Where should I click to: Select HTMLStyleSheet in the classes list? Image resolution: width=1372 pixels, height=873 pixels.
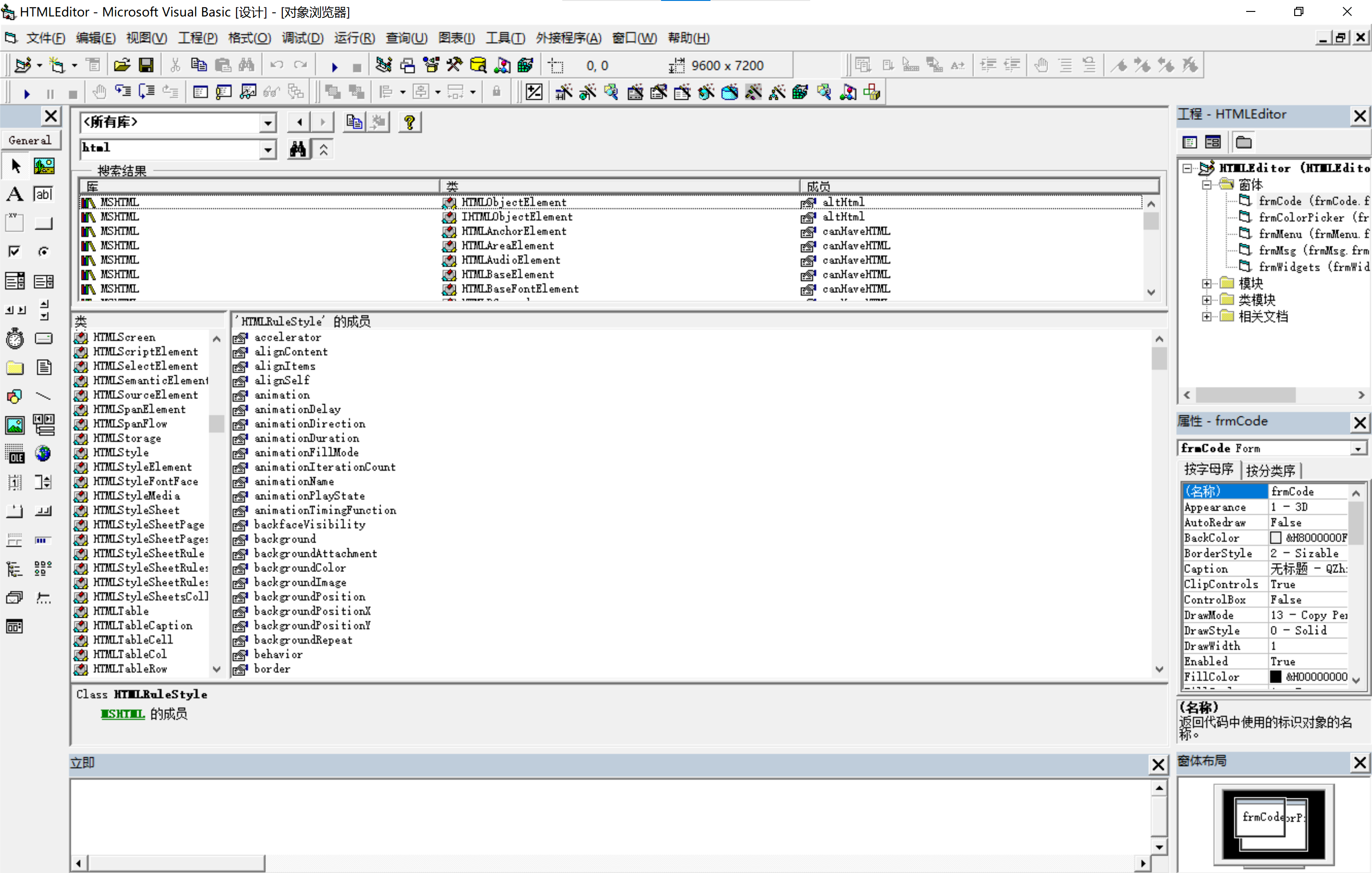[x=136, y=510]
